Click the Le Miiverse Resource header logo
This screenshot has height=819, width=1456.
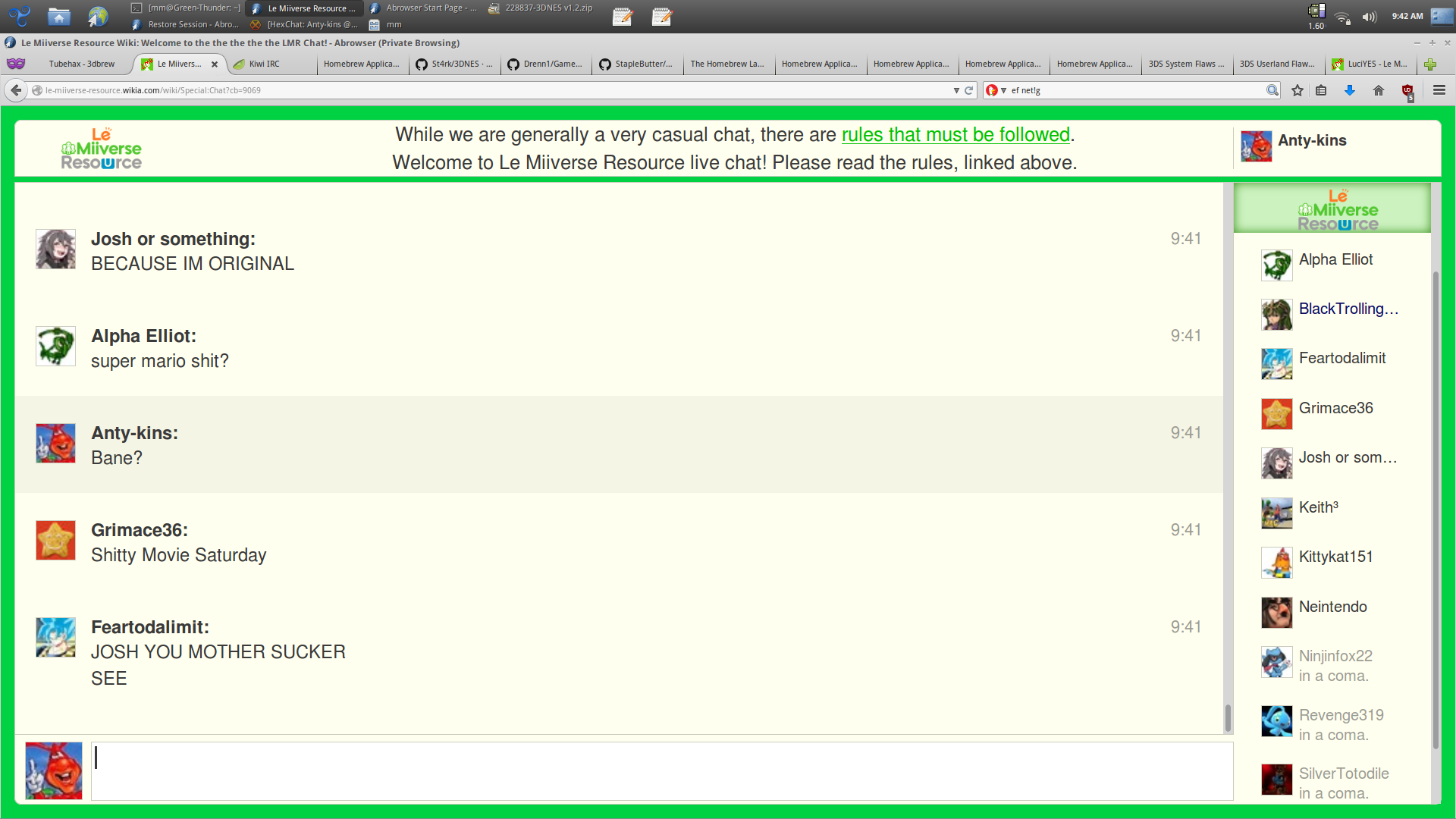click(101, 149)
